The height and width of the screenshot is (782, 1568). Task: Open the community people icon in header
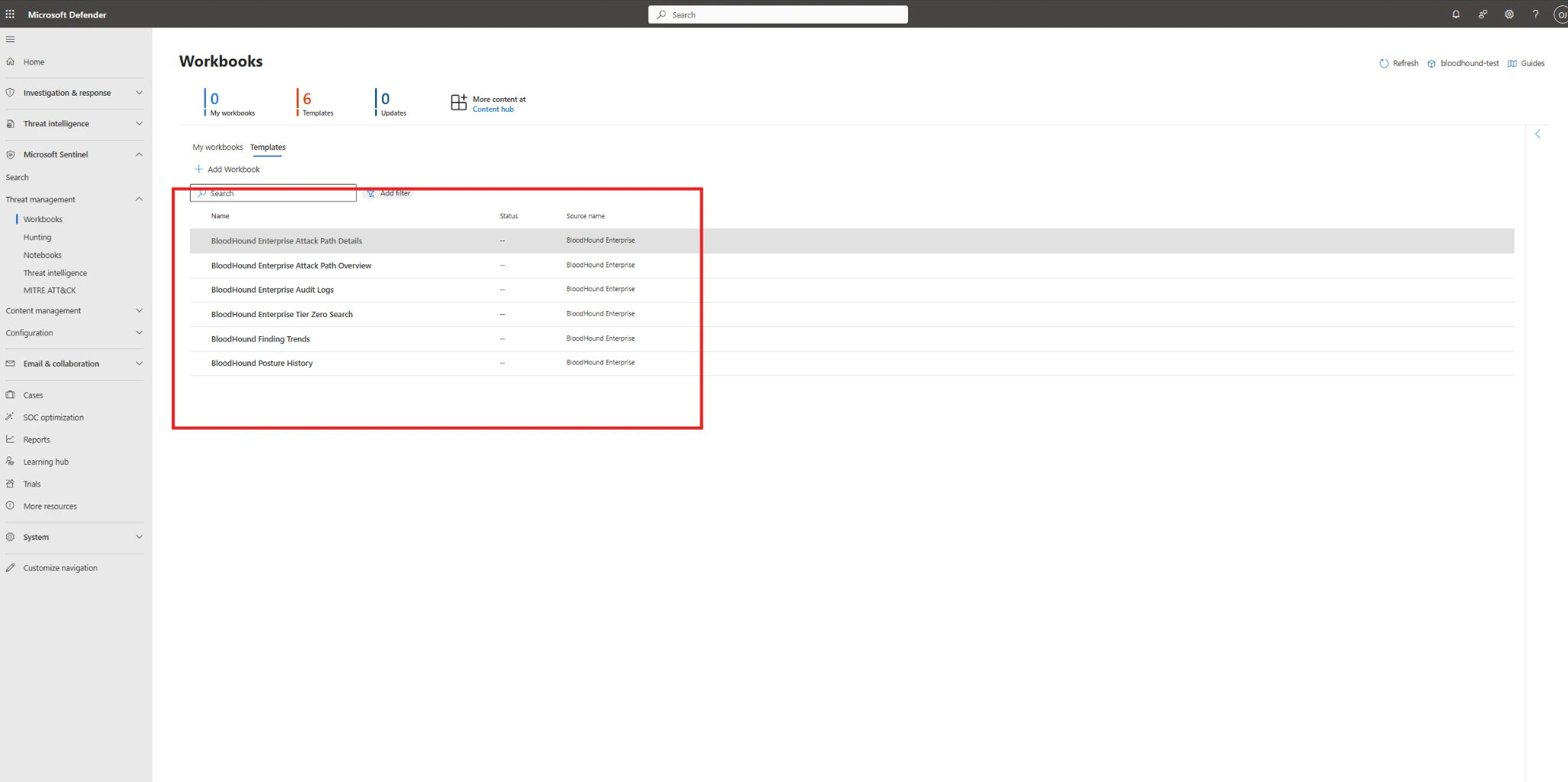[x=1482, y=14]
